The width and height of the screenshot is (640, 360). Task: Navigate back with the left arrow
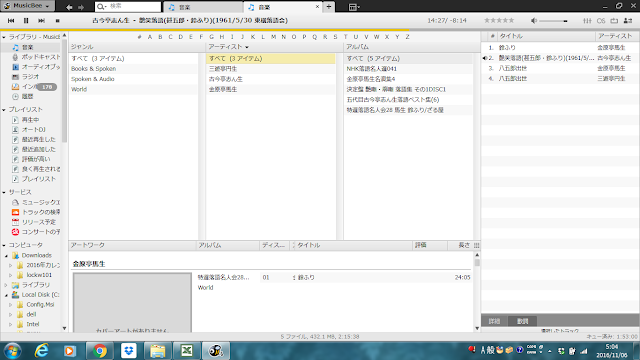(x=69, y=7)
